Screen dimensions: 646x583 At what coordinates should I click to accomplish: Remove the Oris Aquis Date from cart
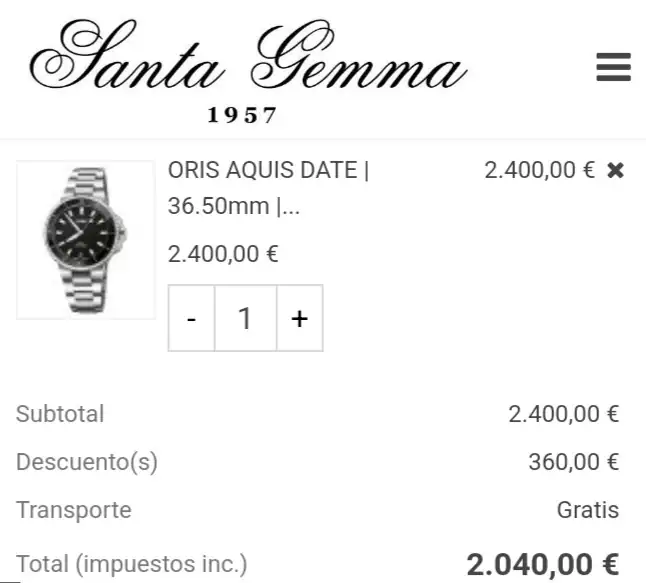coord(615,170)
